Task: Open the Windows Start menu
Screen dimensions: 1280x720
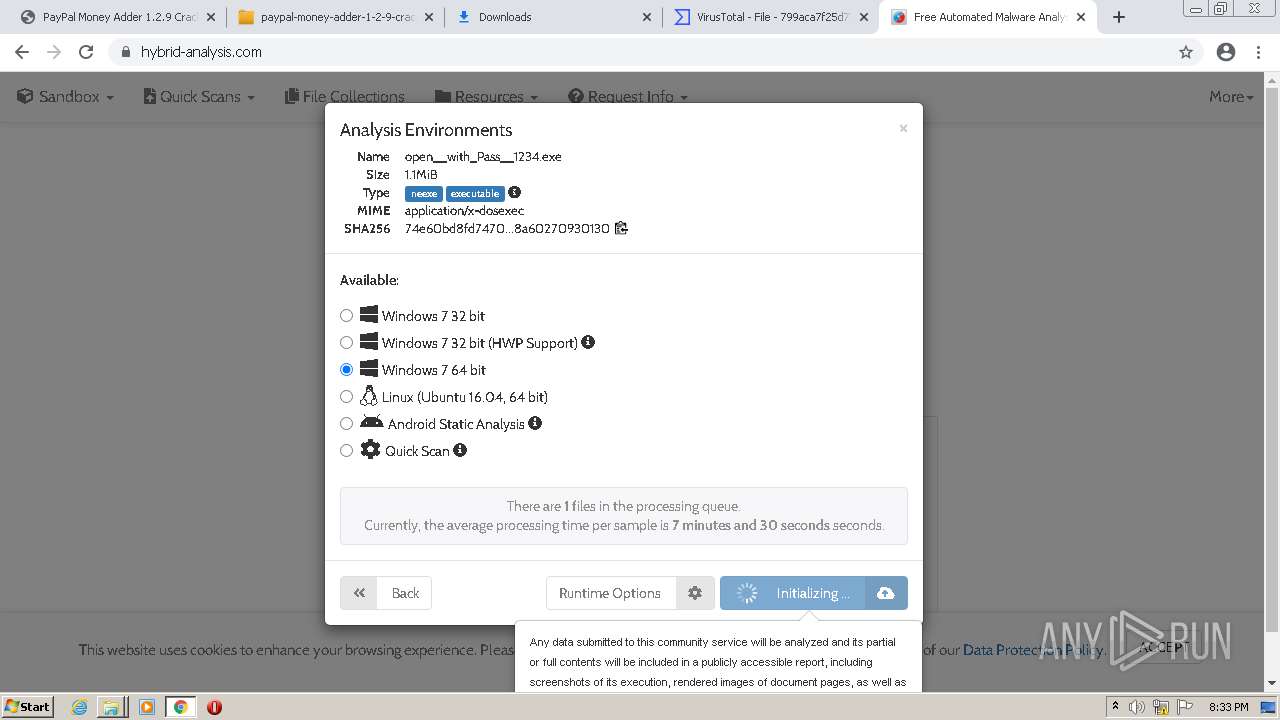Action: 28,706
